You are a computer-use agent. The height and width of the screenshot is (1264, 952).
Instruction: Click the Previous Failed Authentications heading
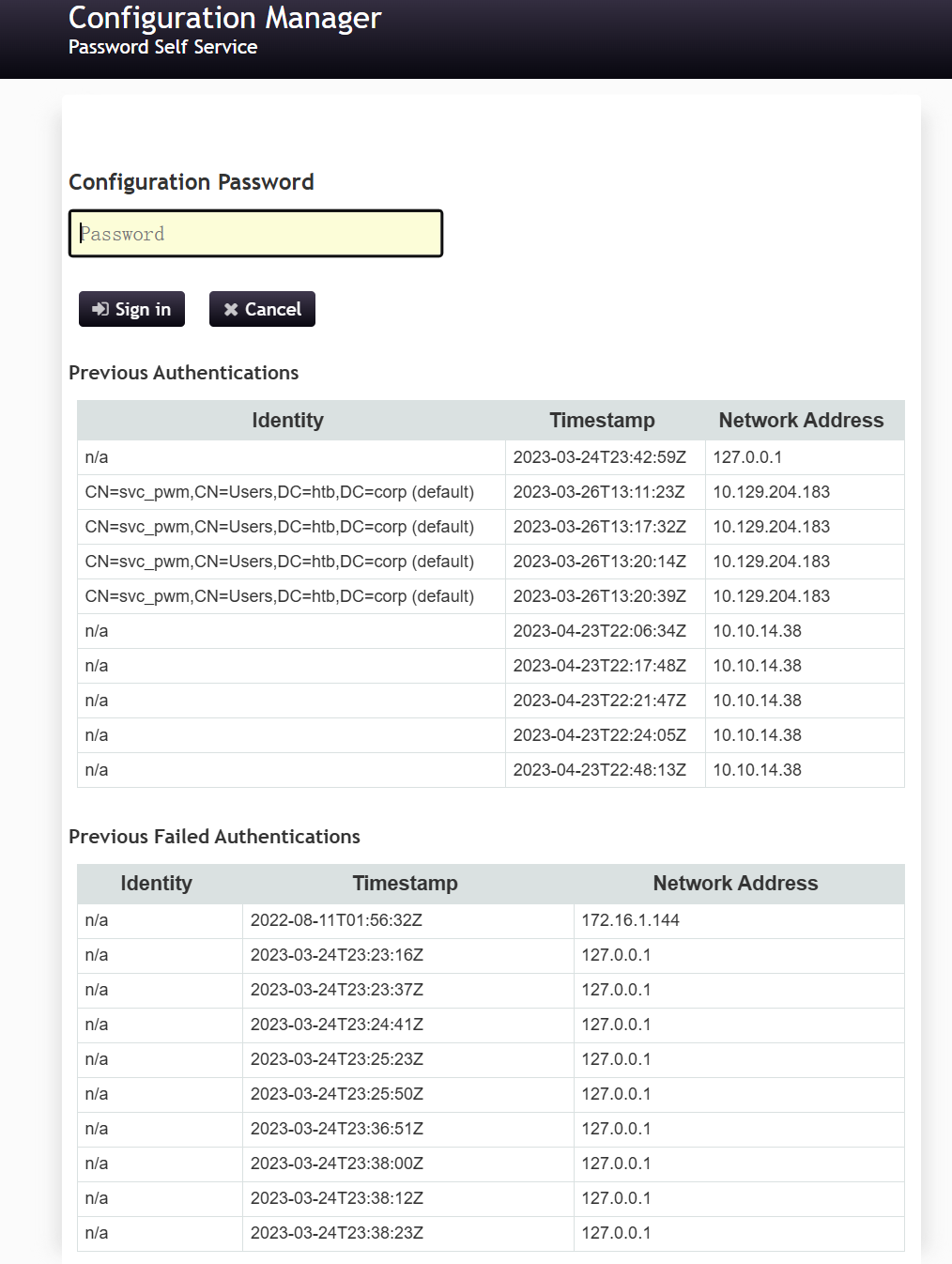coord(214,837)
